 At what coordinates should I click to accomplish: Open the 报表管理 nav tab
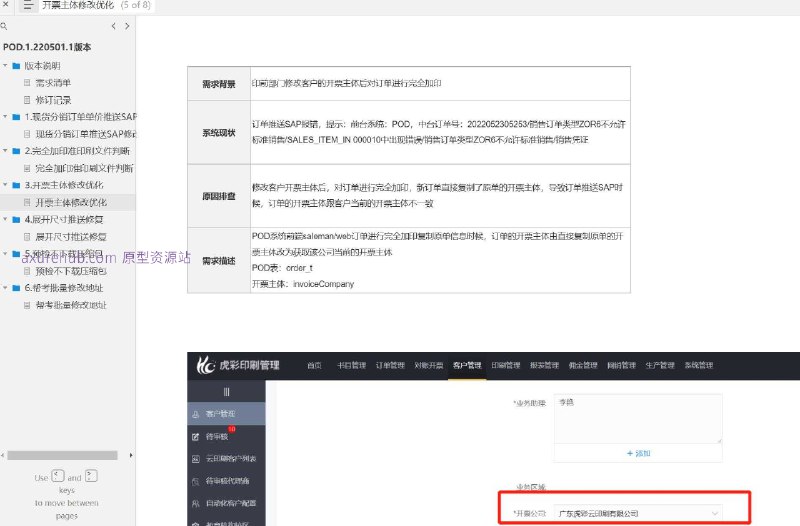(544, 365)
